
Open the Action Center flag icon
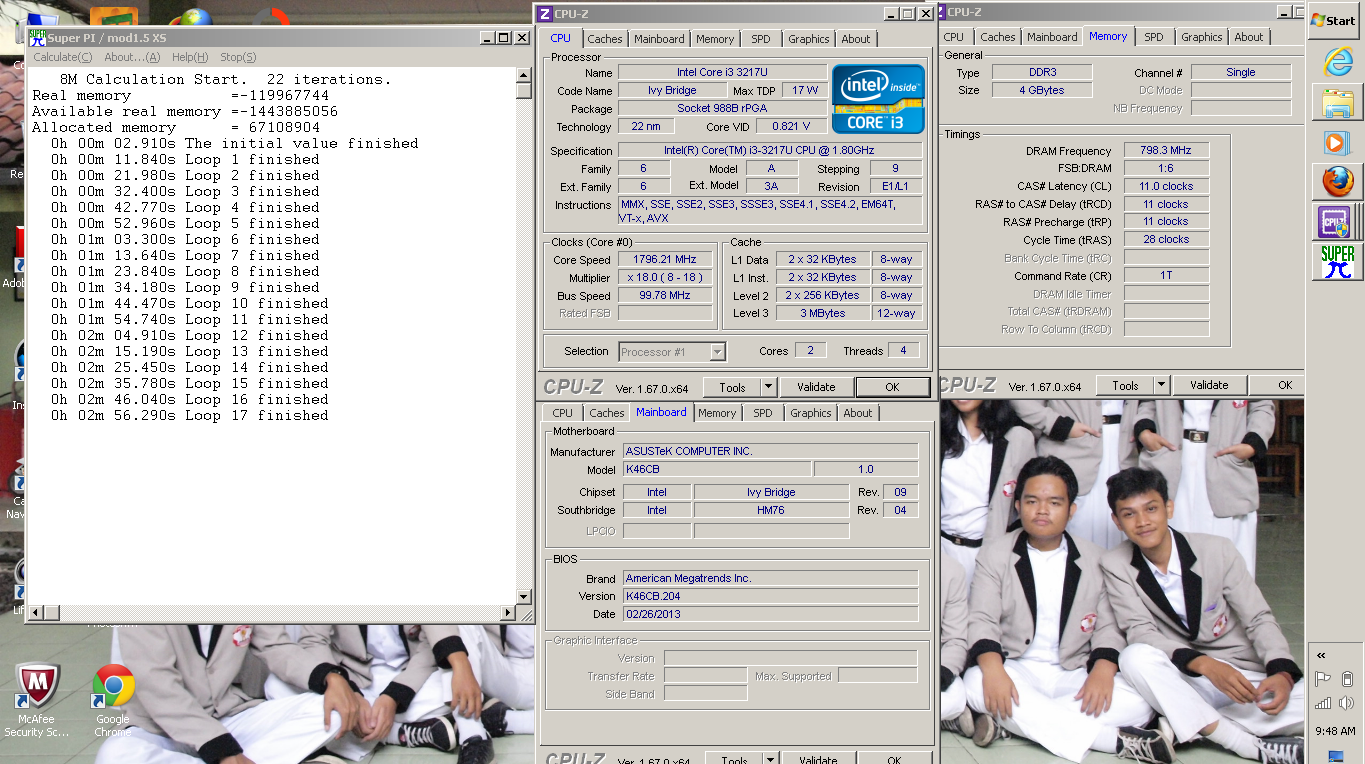[1322, 679]
